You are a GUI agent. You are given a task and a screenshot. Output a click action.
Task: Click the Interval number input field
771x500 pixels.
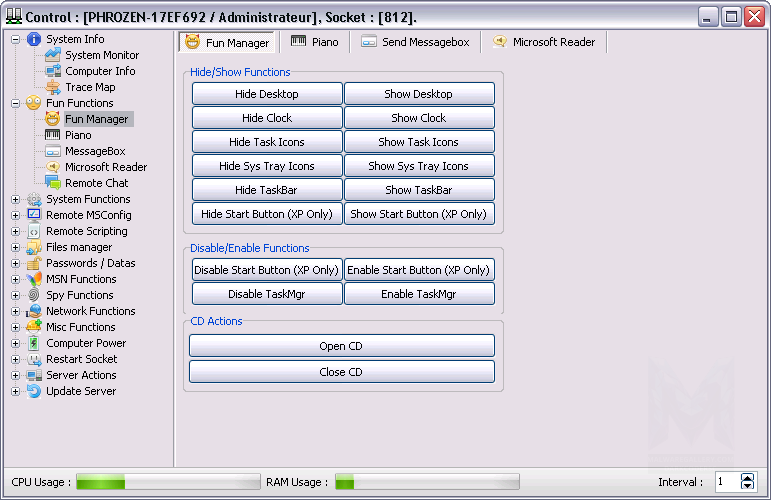[726, 482]
